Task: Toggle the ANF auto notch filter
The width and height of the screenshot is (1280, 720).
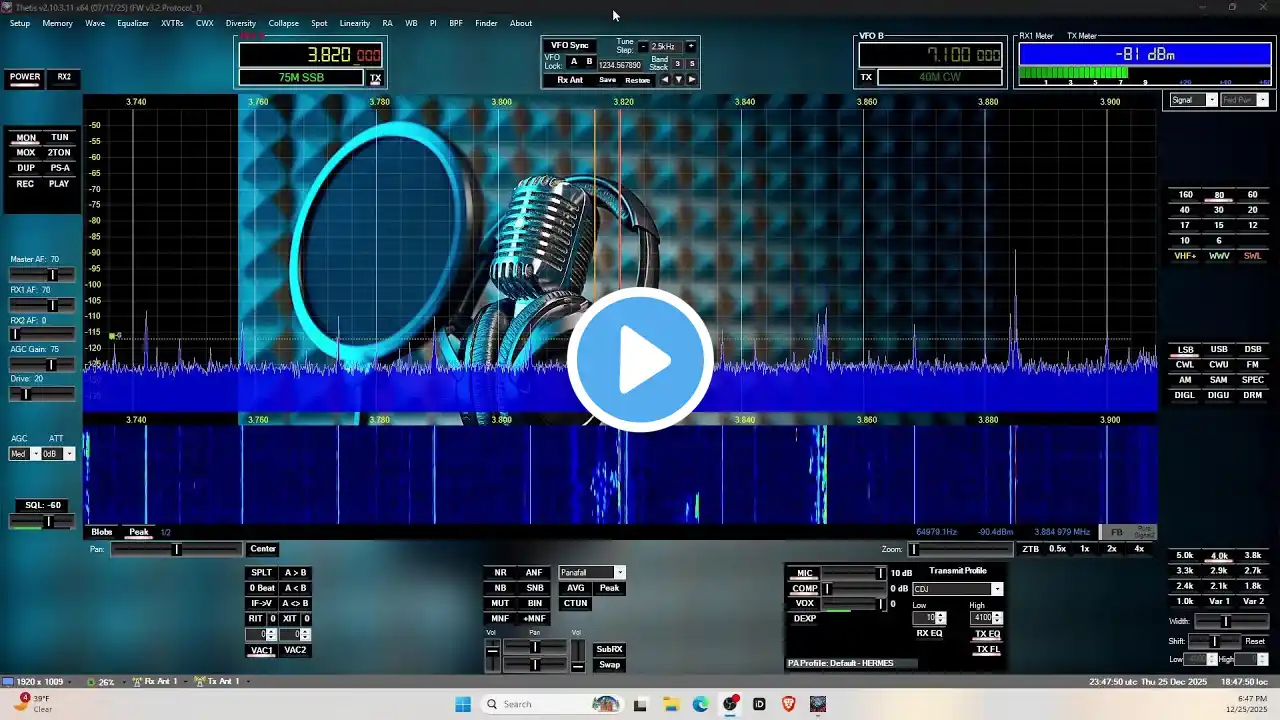Action: coord(534,573)
